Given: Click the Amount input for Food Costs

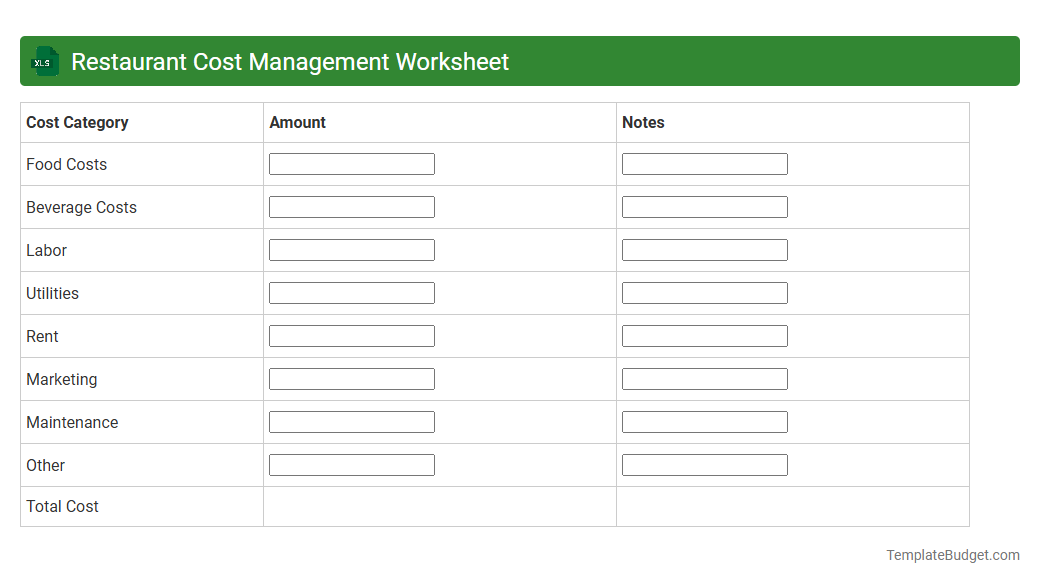Looking at the screenshot, I should click(351, 163).
